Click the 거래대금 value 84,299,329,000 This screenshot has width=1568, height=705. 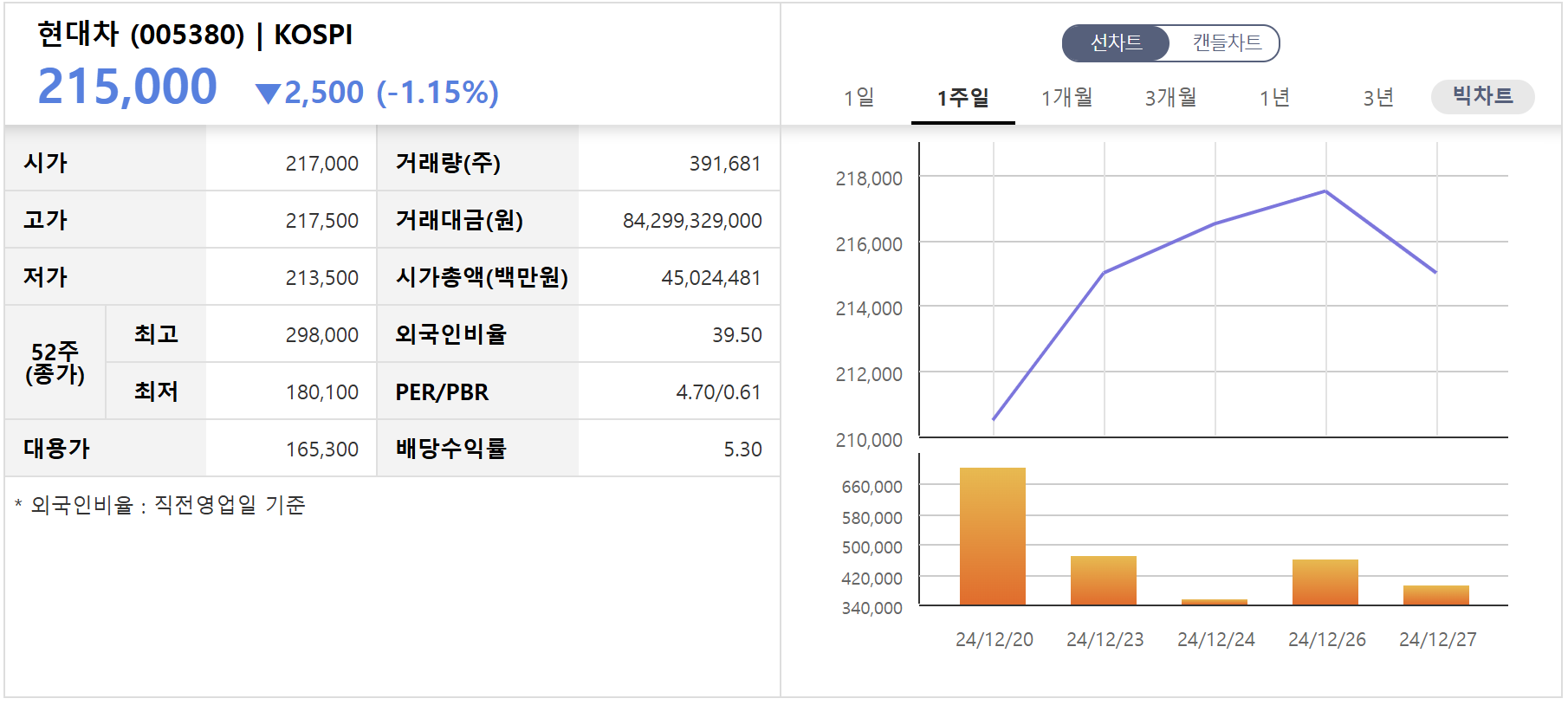click(692, 221)
